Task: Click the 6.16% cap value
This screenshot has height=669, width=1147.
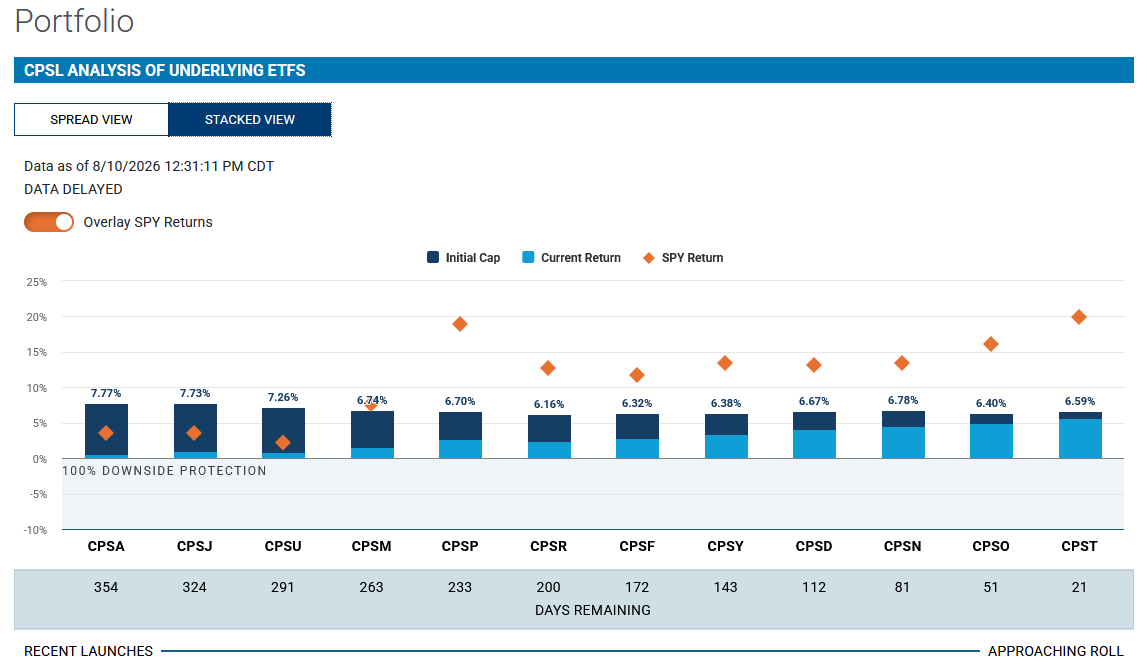Action: click(x=549, y=404)
